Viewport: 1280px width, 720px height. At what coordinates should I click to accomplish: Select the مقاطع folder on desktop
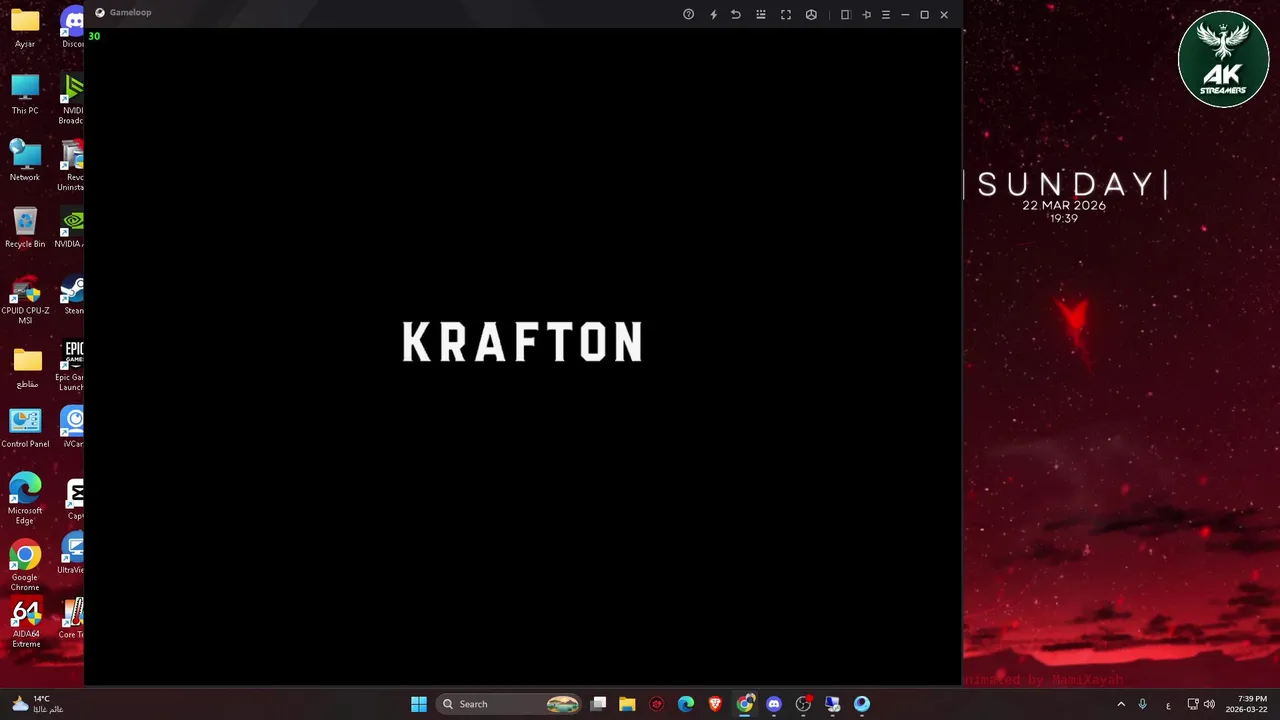pyautogui.click(x=27, y=367)
